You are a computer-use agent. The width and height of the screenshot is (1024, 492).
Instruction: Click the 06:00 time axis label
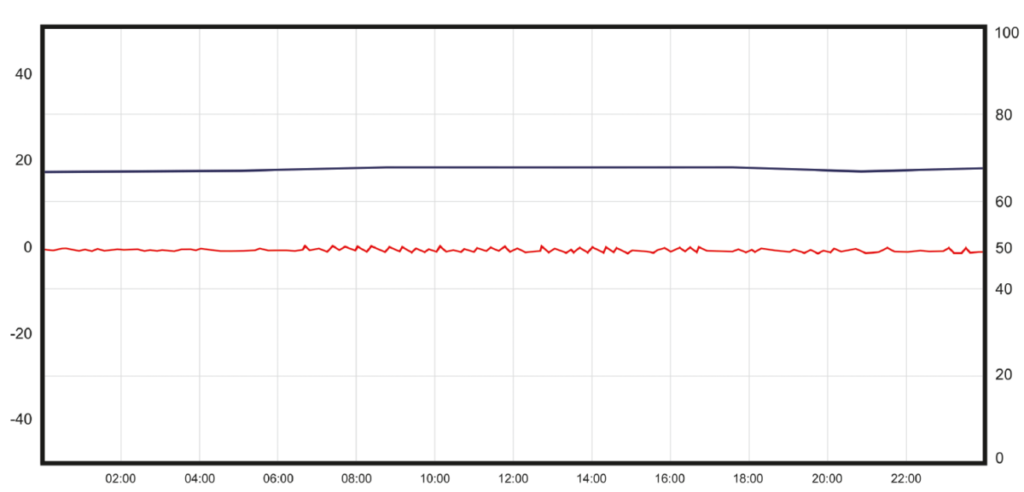tap(278, 478)
